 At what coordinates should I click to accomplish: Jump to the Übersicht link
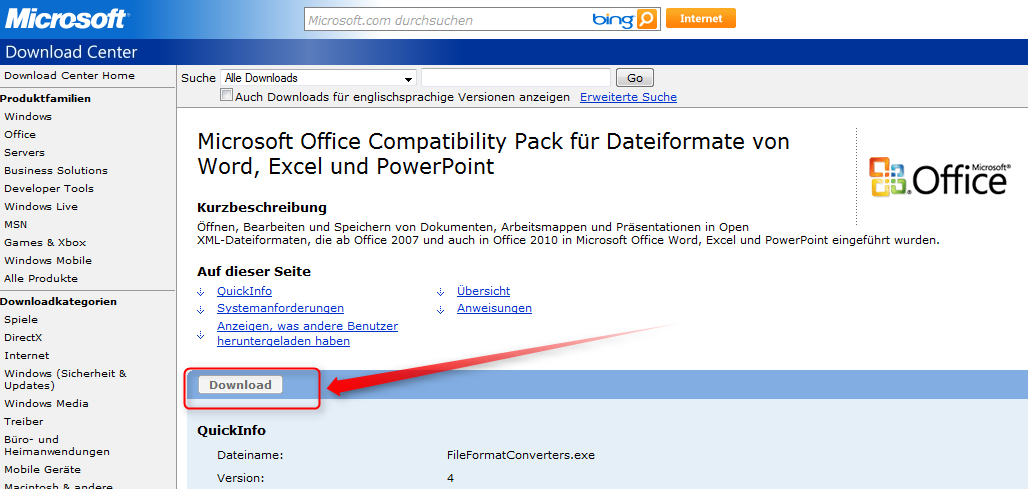pyautogui.click(x=483, y=291)
